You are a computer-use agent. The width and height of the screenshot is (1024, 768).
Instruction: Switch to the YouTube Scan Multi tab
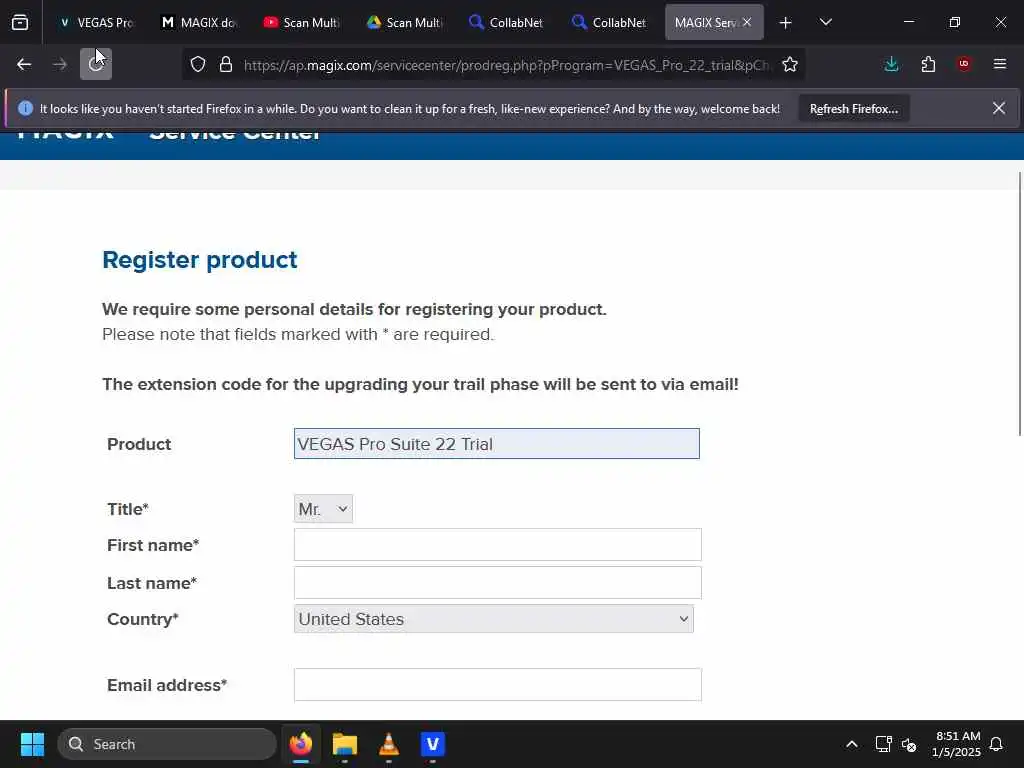302,22
